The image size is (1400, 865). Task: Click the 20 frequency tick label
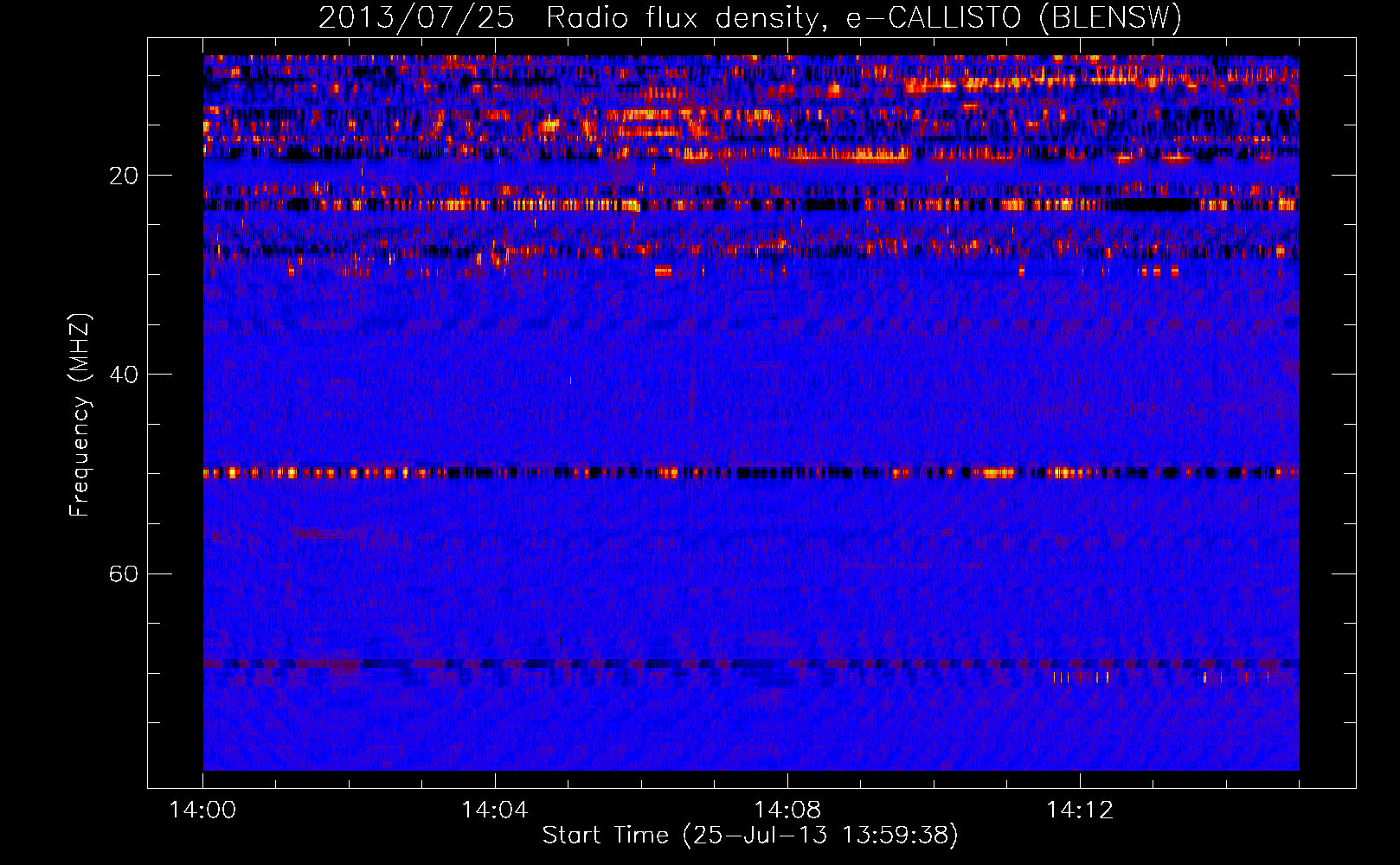point(124,176)
